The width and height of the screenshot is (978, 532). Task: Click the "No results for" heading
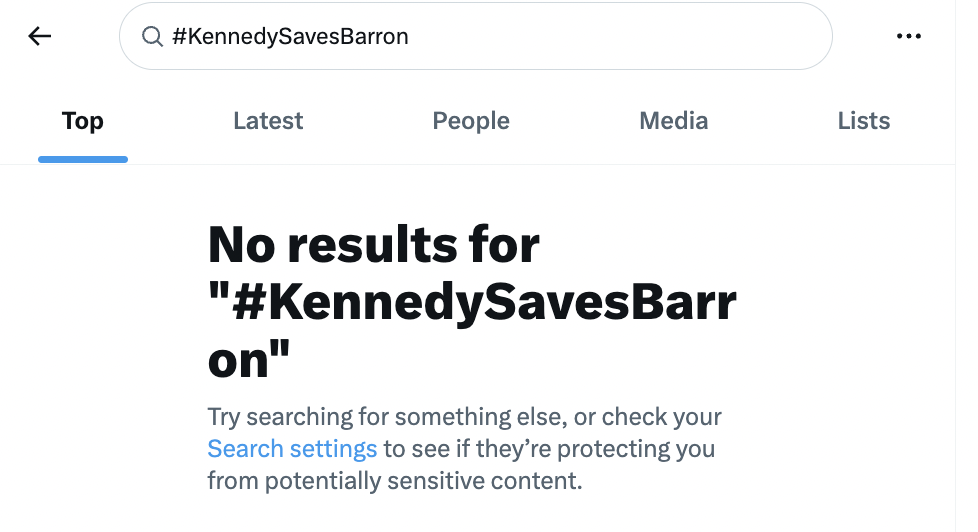click(373, 244)
